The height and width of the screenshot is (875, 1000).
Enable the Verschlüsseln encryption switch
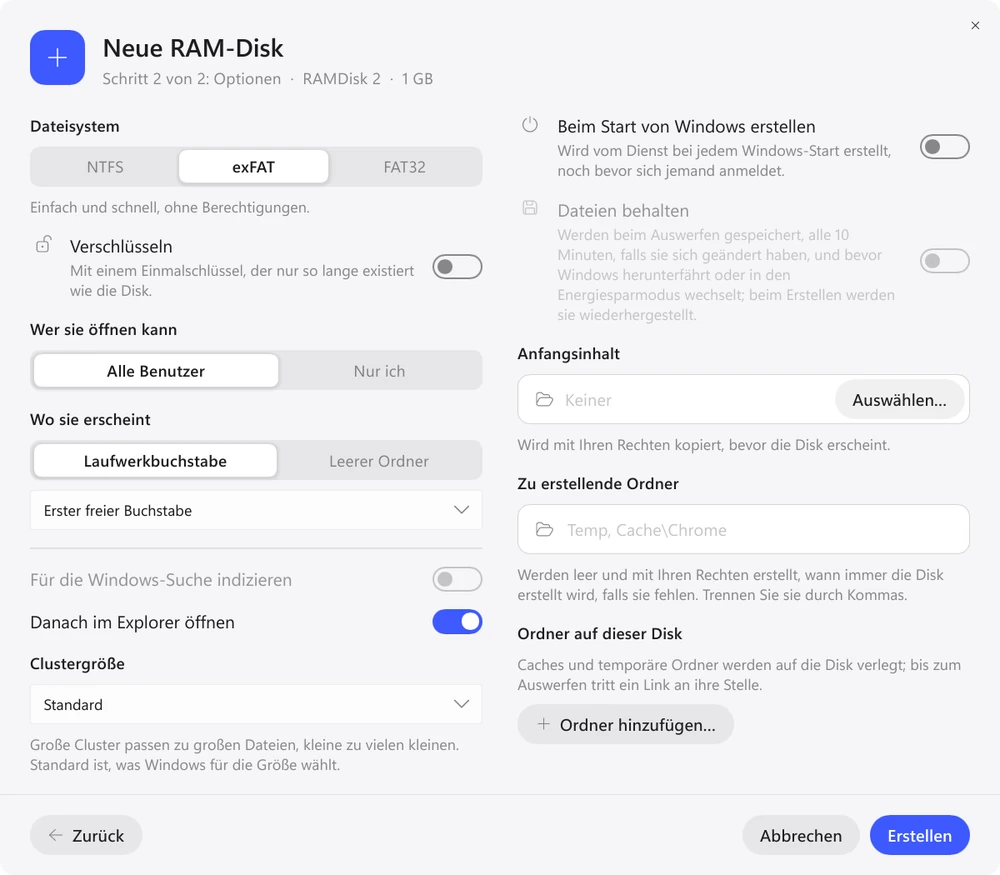point(457,267)
